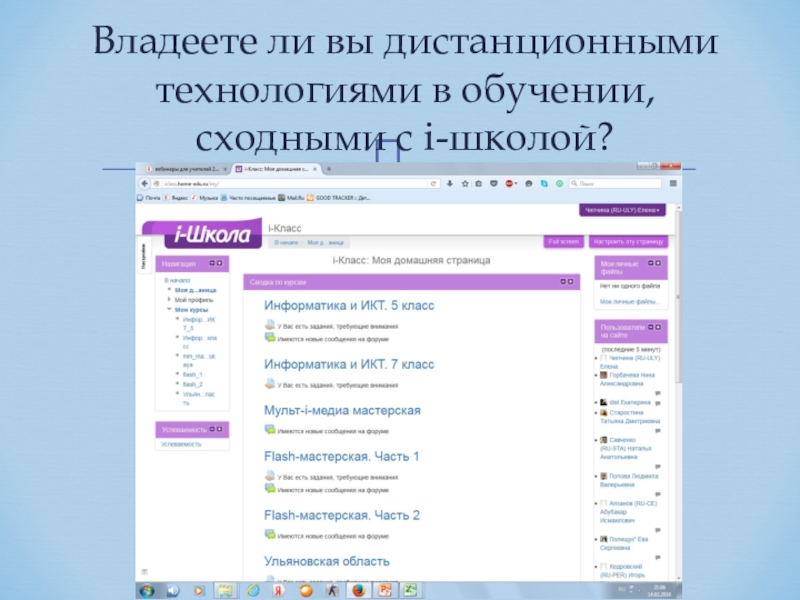Viewport: 800px width, 600px height.
Task: Select Моя д...аница in the navigation tree
Action: 195,290
